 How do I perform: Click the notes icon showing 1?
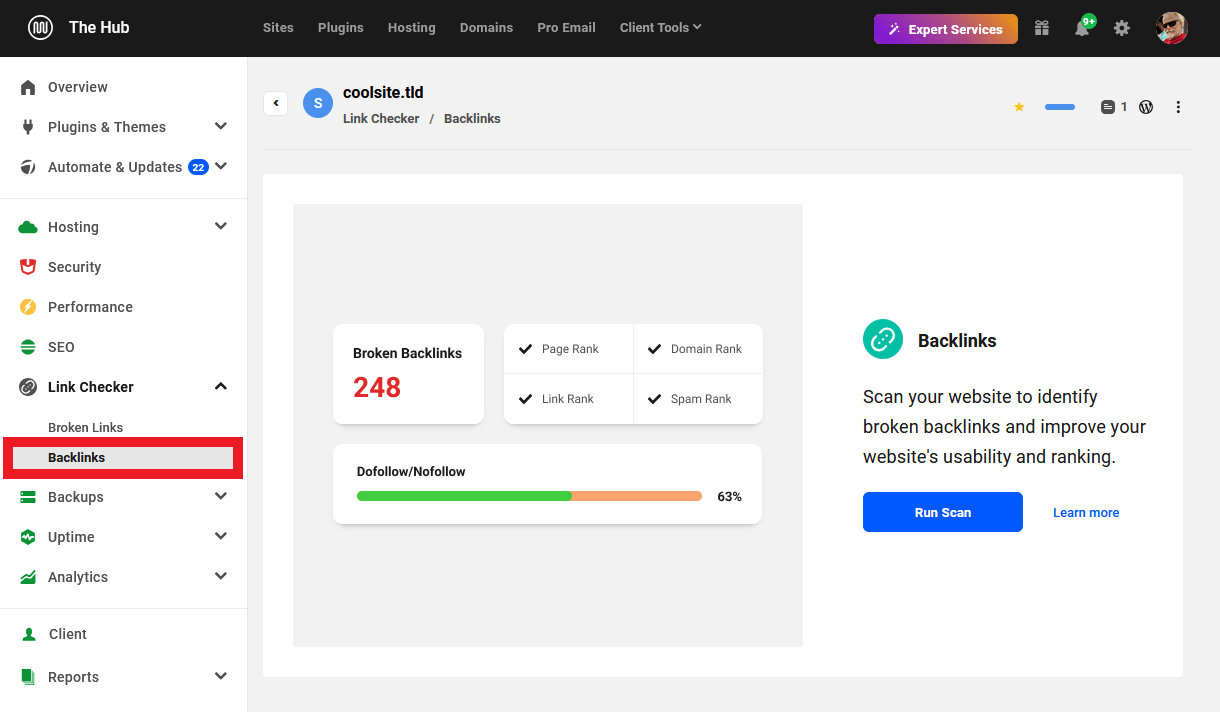tap(1109, 106)
